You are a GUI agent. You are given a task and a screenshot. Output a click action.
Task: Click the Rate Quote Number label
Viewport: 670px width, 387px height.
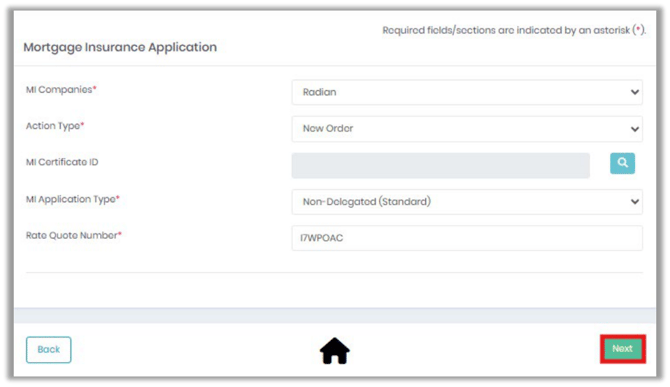[x=74, y=235]
